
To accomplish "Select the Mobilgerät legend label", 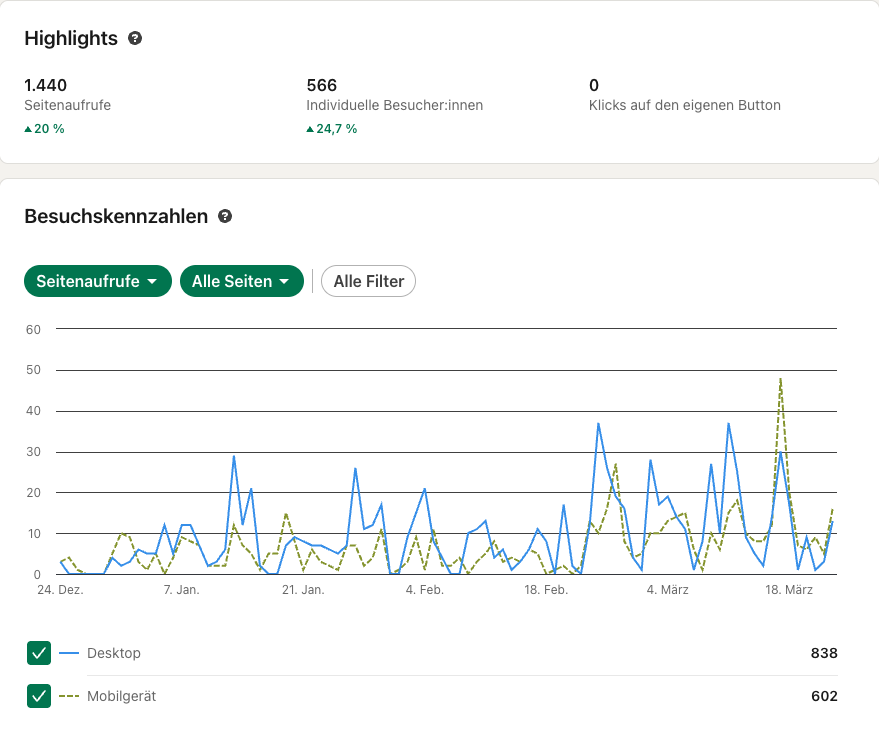I will [x=122, y=696].
